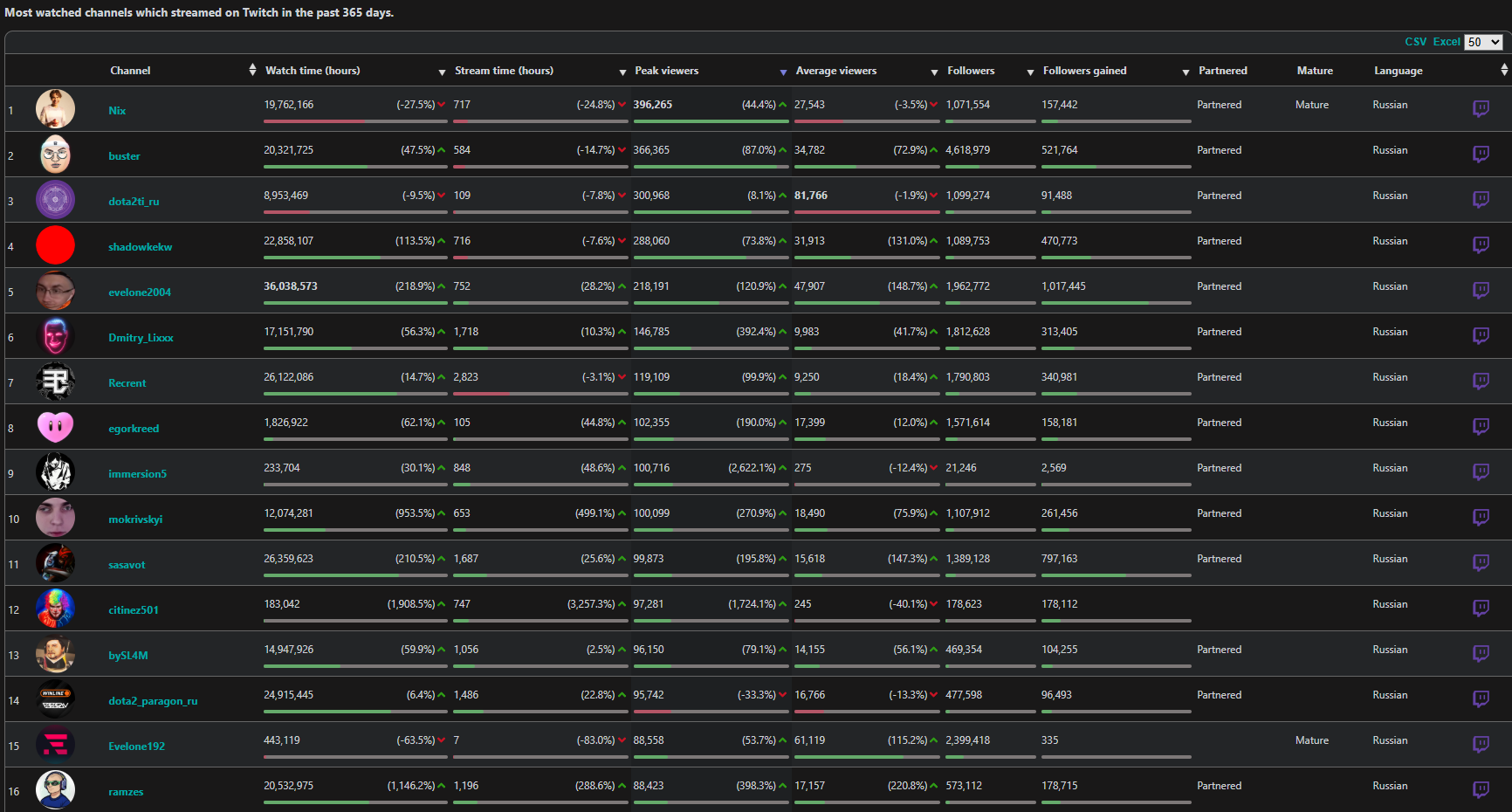Viewport: 1512px width, 812px height.
Task: Visit the shadowkekw channel link
Action: 140,247
